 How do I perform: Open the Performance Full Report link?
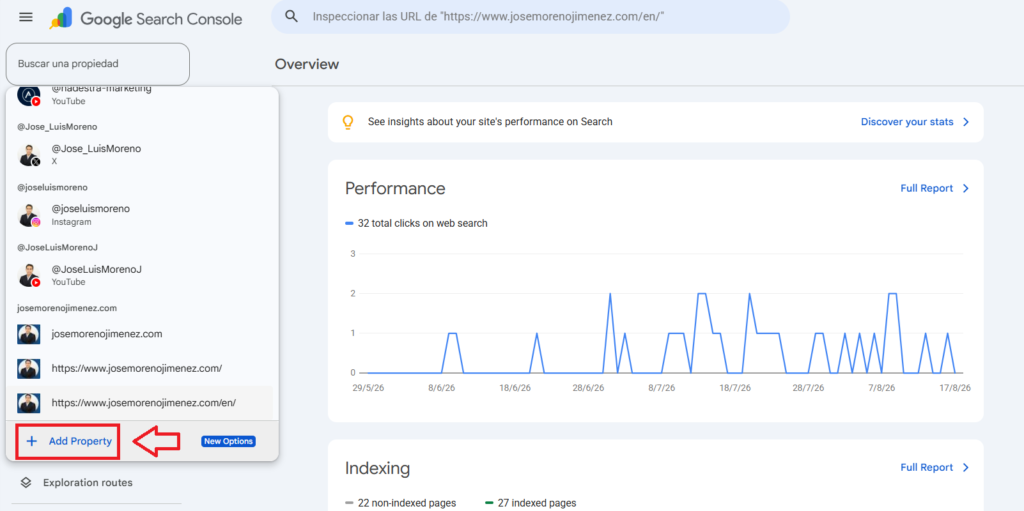(927, 188)
